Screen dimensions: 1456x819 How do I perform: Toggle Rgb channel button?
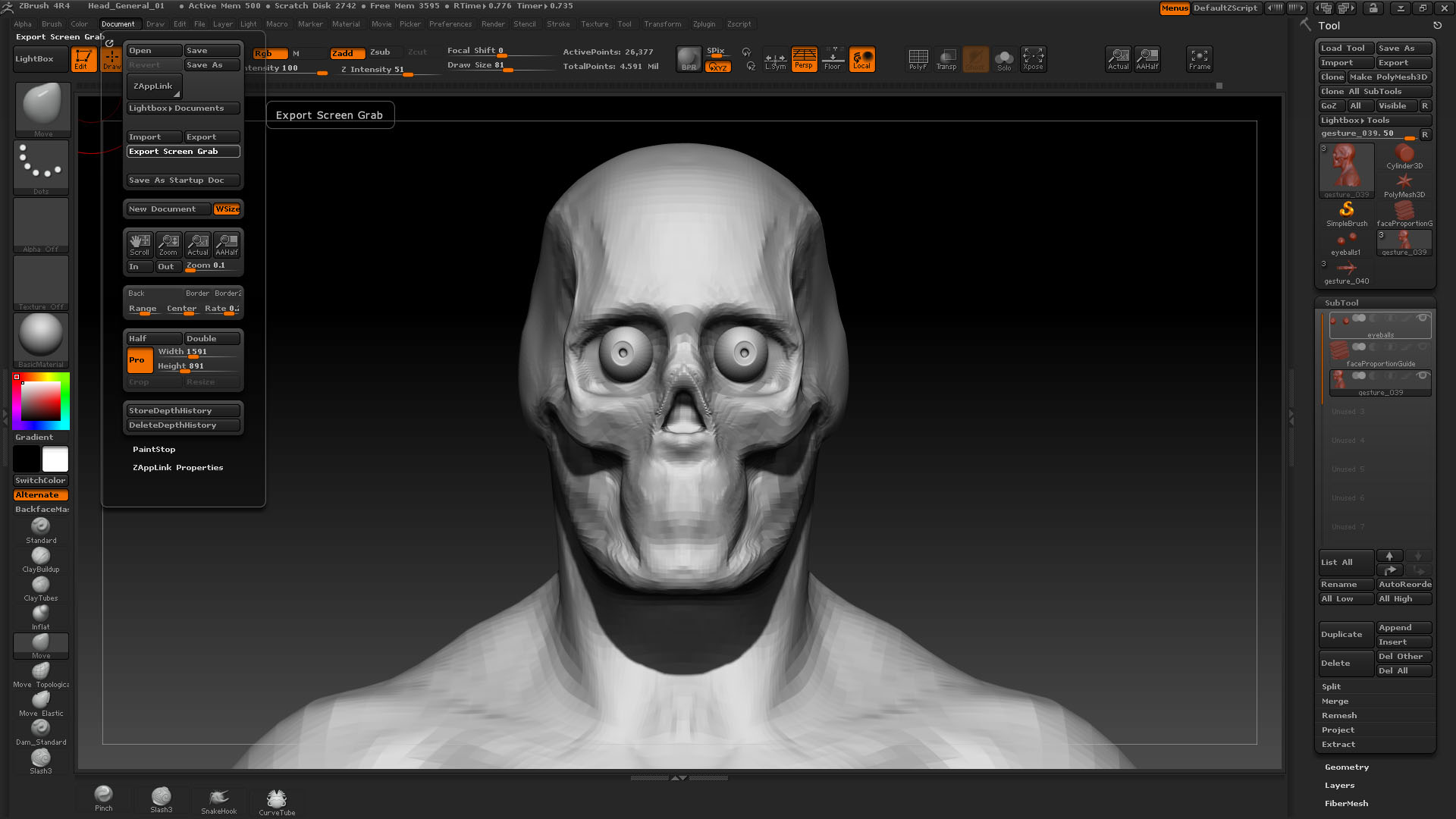point(270,53)
